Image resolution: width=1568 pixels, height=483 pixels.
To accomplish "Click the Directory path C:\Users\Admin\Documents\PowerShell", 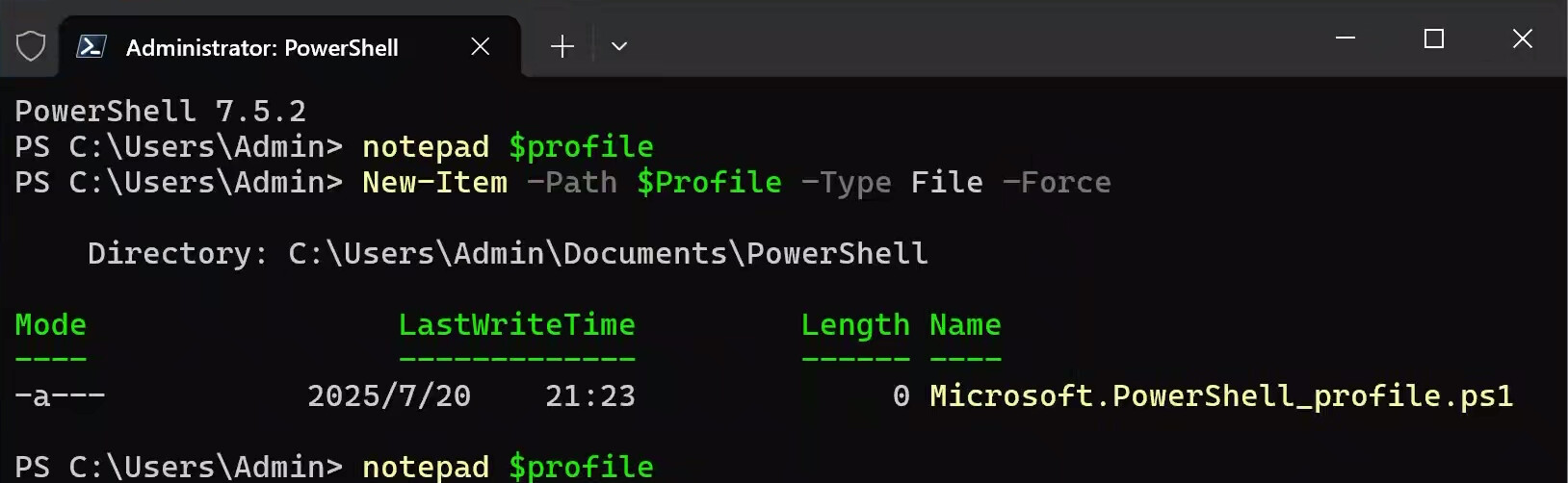I will [607, 254].
